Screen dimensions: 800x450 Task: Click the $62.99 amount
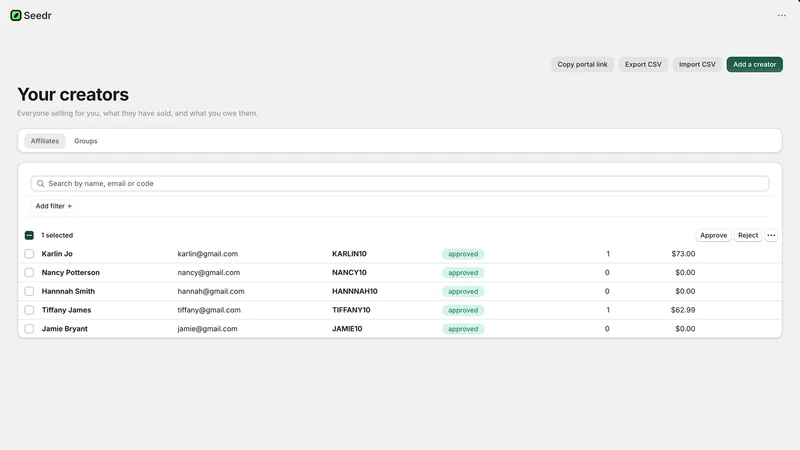683,310
